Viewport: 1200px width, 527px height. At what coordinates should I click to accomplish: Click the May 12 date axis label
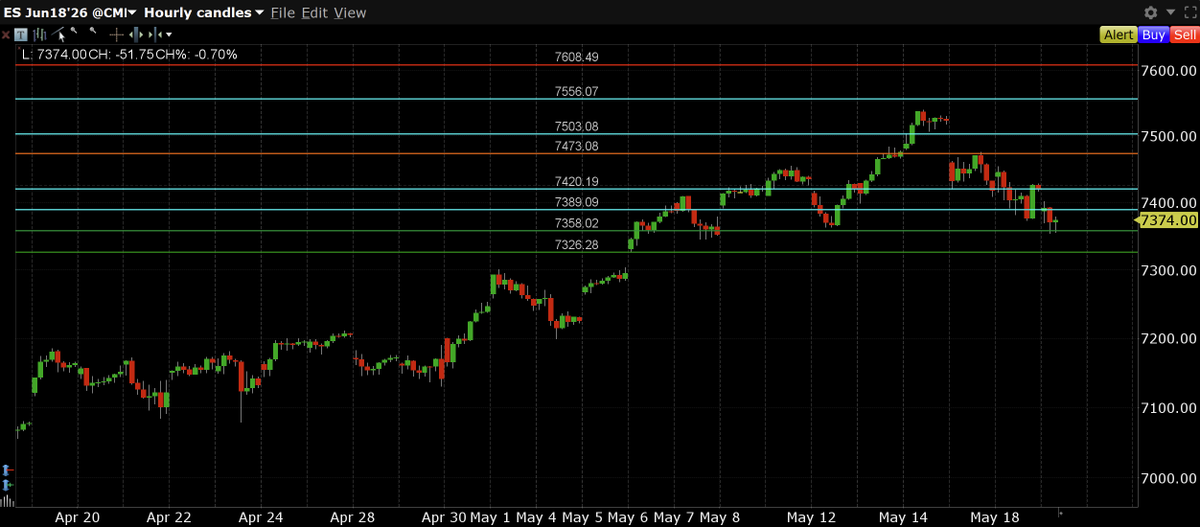click(x=811, y=517)
